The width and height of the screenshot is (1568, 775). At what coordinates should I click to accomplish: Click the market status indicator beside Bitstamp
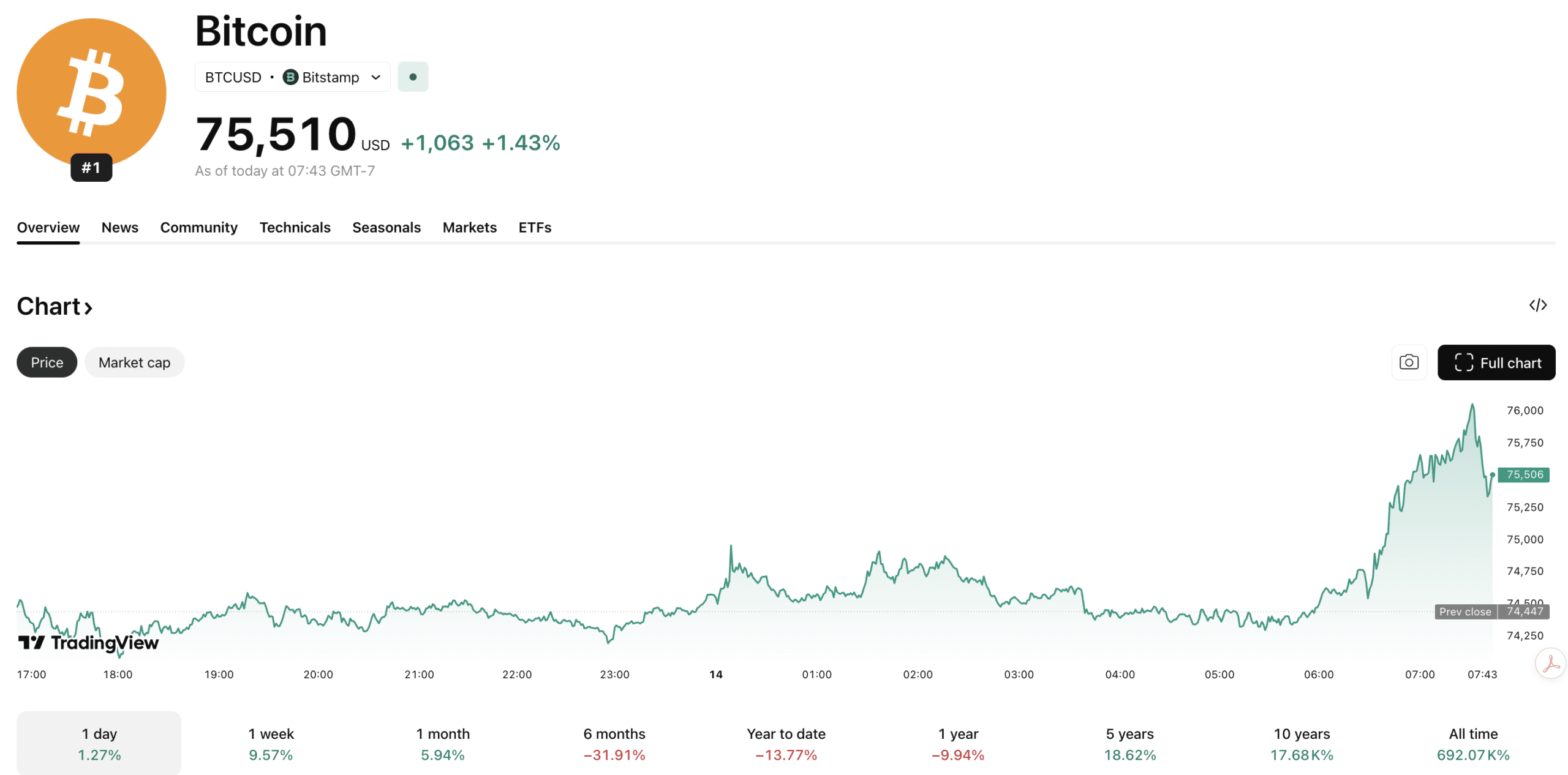pyautogui.click(x=413, y=77)
